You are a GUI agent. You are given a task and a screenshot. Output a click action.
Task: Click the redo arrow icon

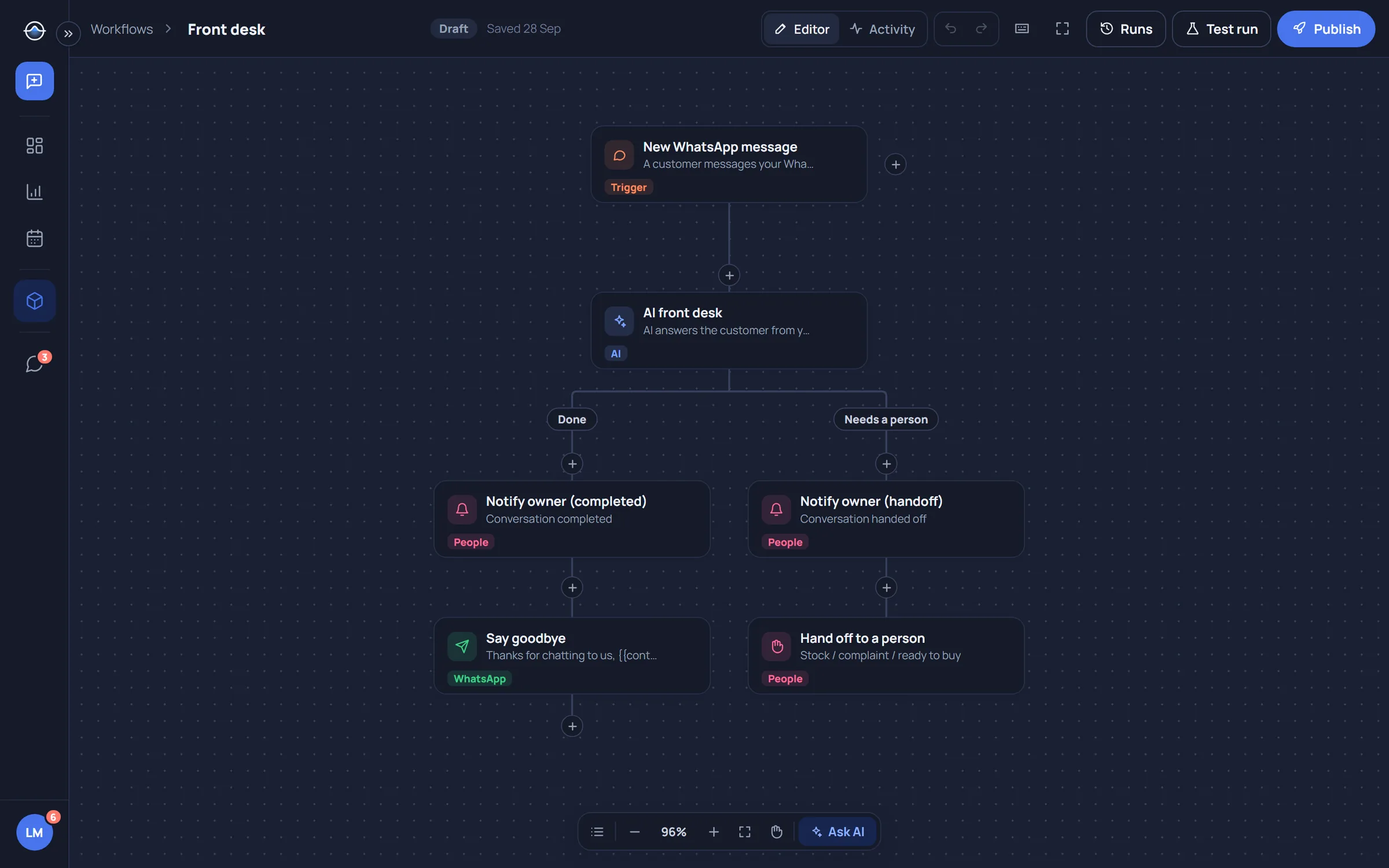pos(982,28)
